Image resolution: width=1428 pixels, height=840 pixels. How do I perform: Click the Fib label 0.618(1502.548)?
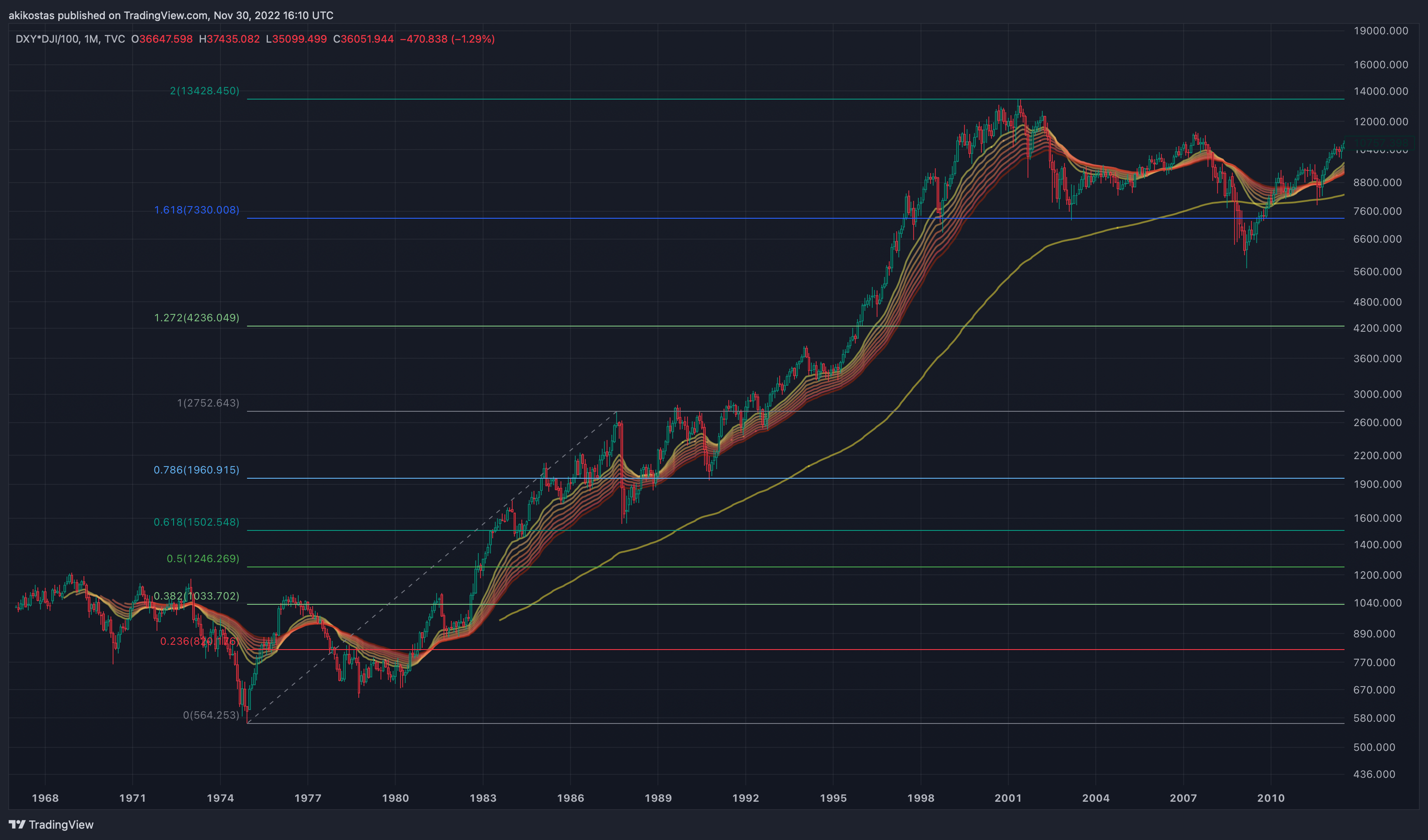pyautogui.click(x=197, y=522)
